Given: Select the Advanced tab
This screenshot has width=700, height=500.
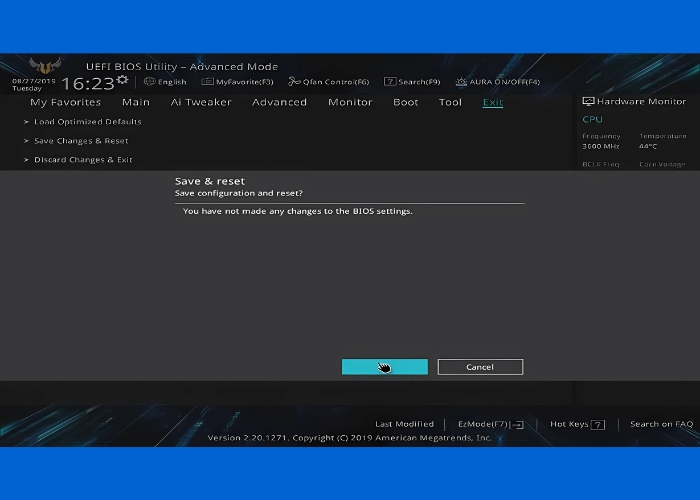Looking at the screenshot, I should [x=279, y=102].
